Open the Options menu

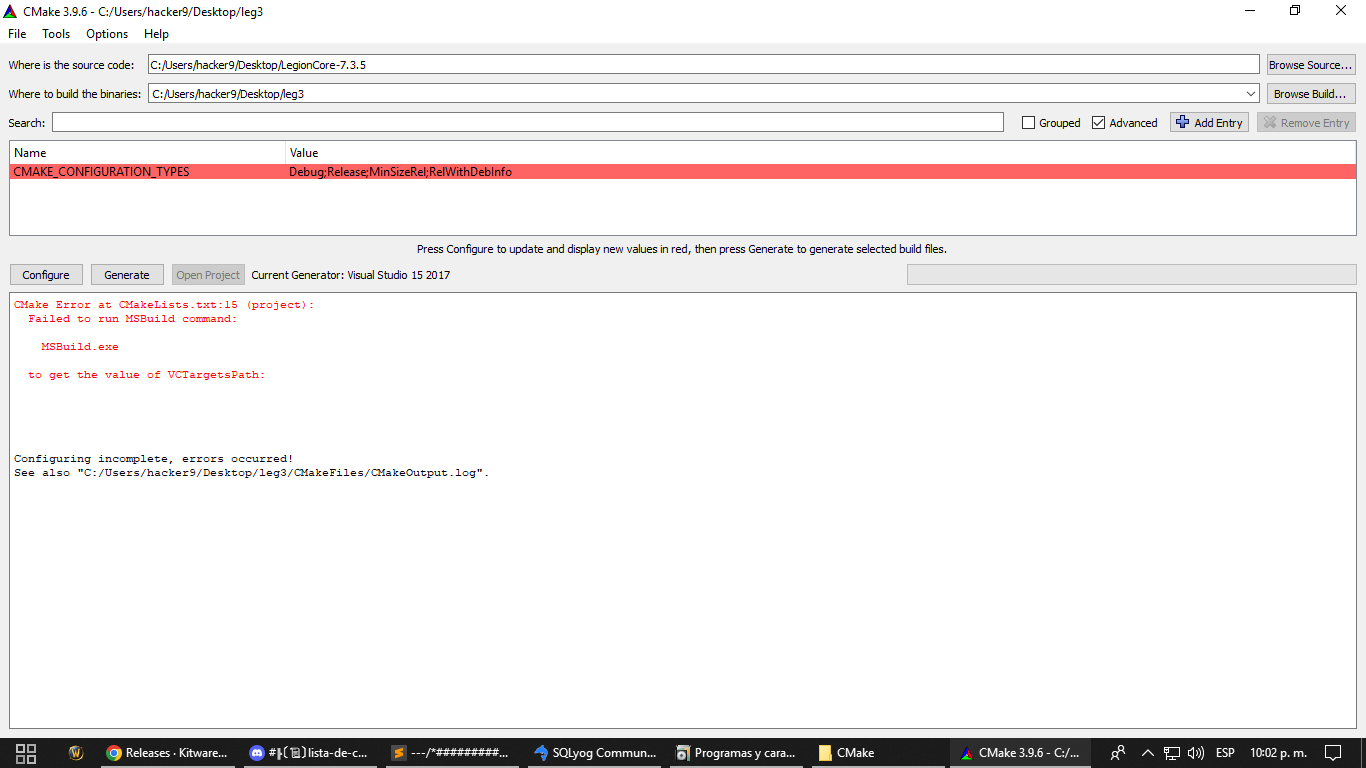coord(107,34)
